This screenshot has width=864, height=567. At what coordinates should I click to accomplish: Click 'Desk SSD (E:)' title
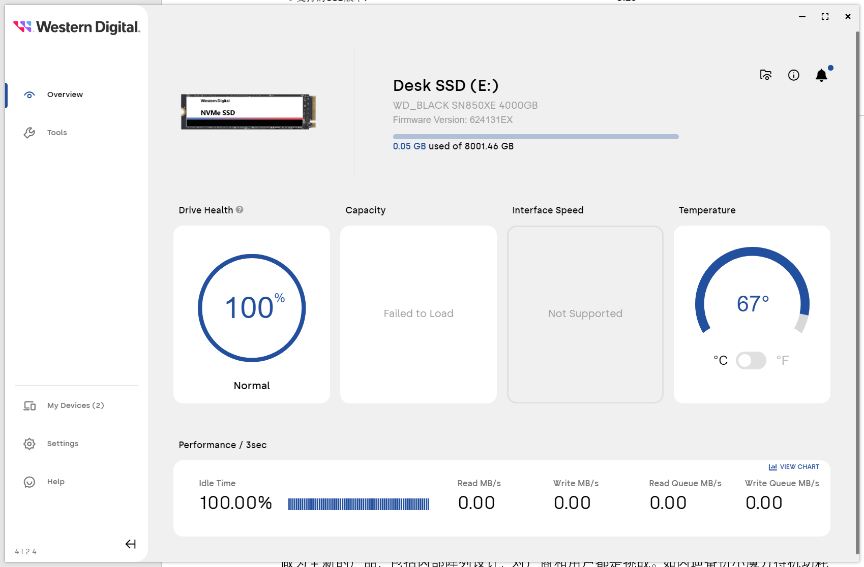(x=446, y=86)
